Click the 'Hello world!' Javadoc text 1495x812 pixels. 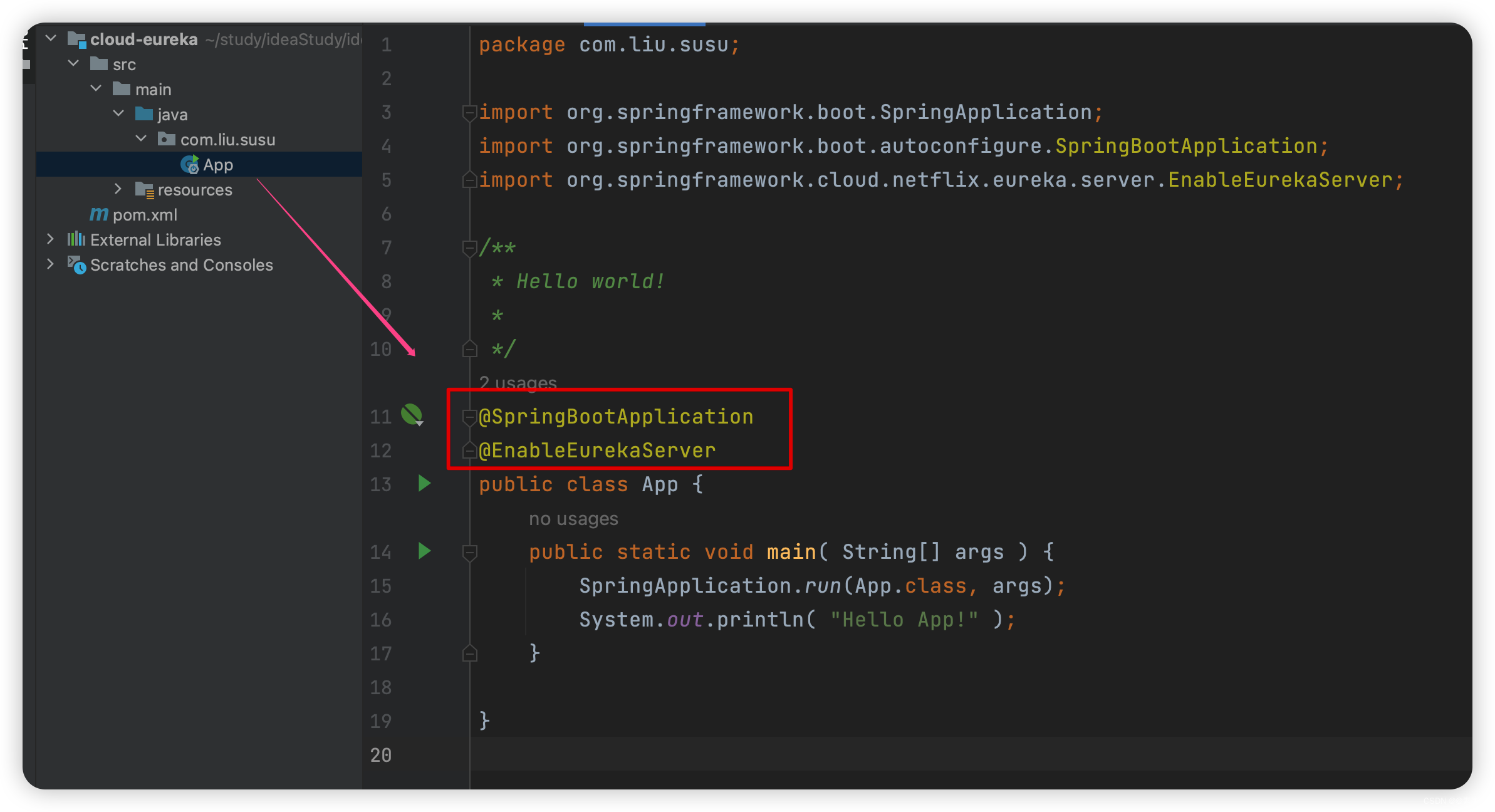coord(590,281)
